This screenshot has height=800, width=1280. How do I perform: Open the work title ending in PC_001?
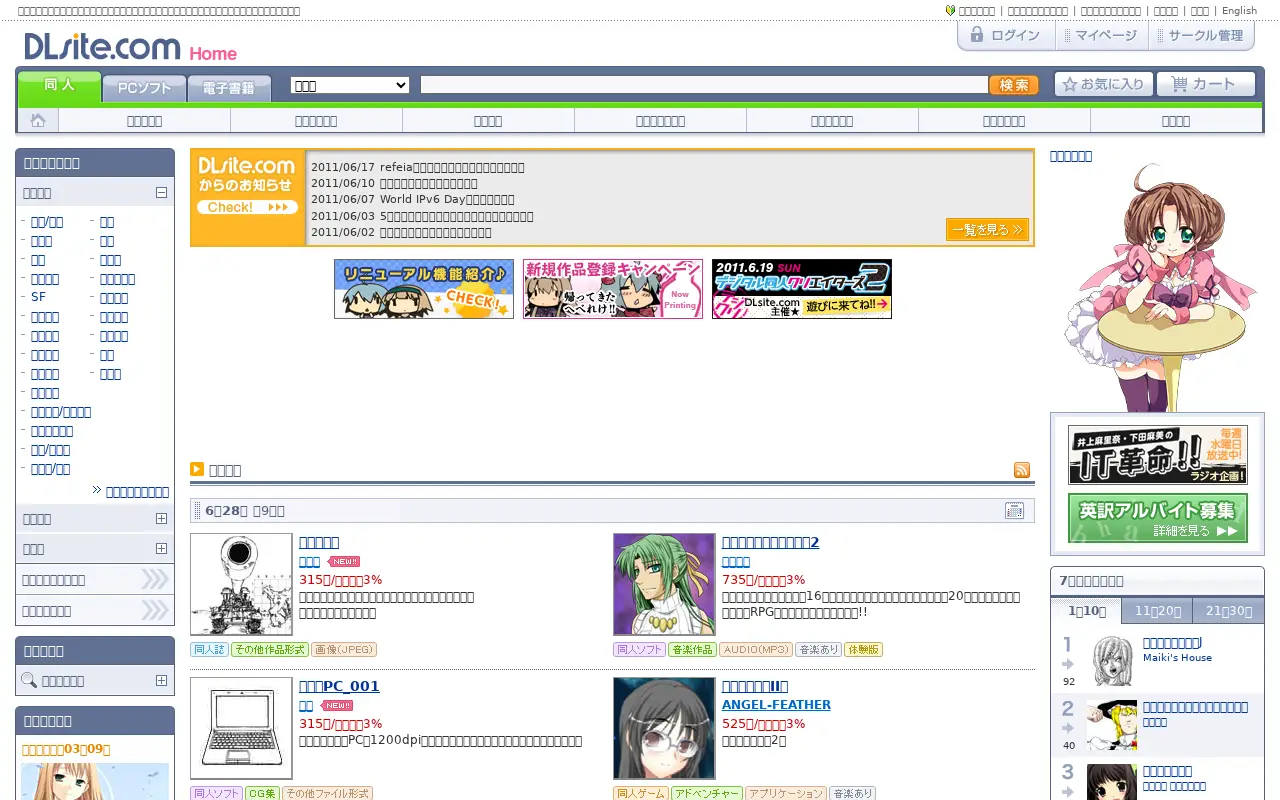(339, 686)
